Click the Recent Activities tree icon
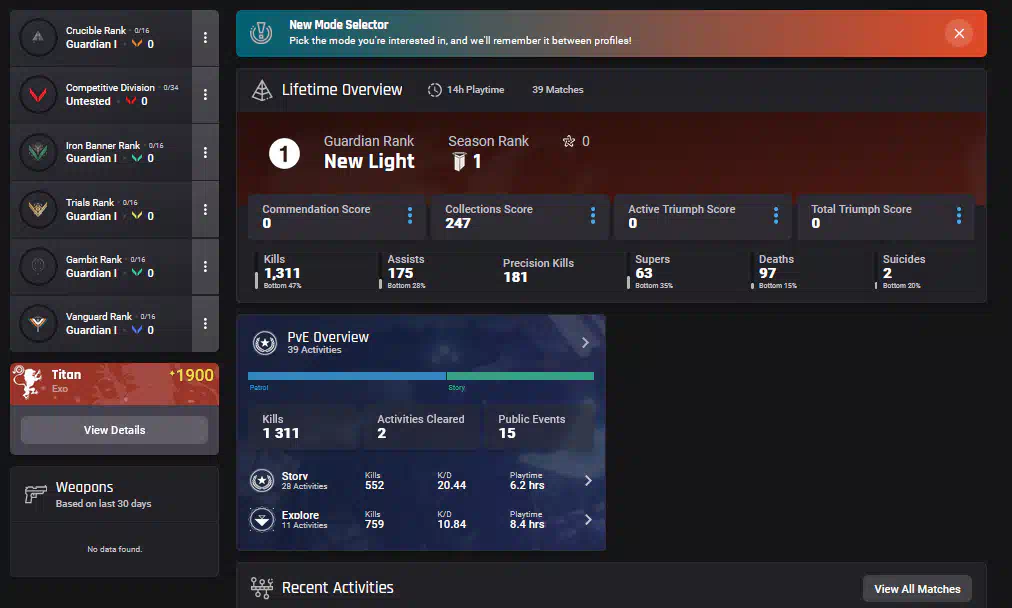The image size is (1012, 608). [x=261, y=587]
